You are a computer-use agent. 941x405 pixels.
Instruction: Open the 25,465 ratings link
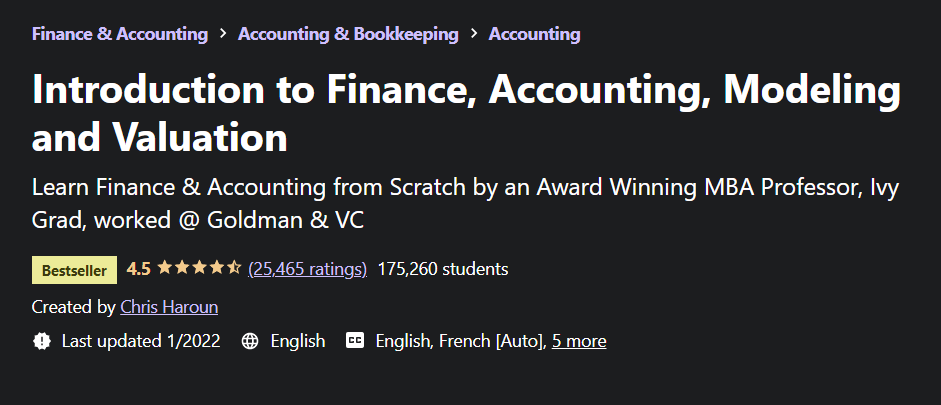(308, 269)
